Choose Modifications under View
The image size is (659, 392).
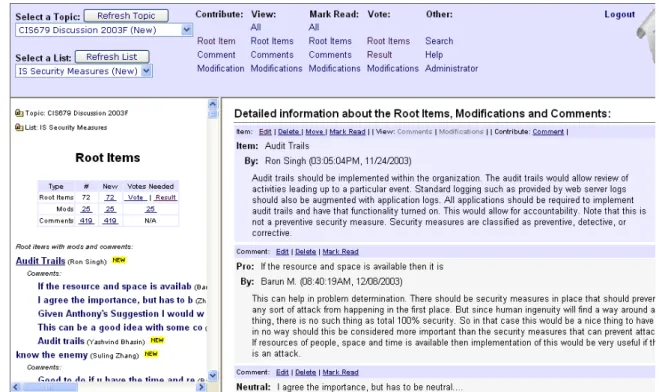pyautogui.click(x=276, y=68)
